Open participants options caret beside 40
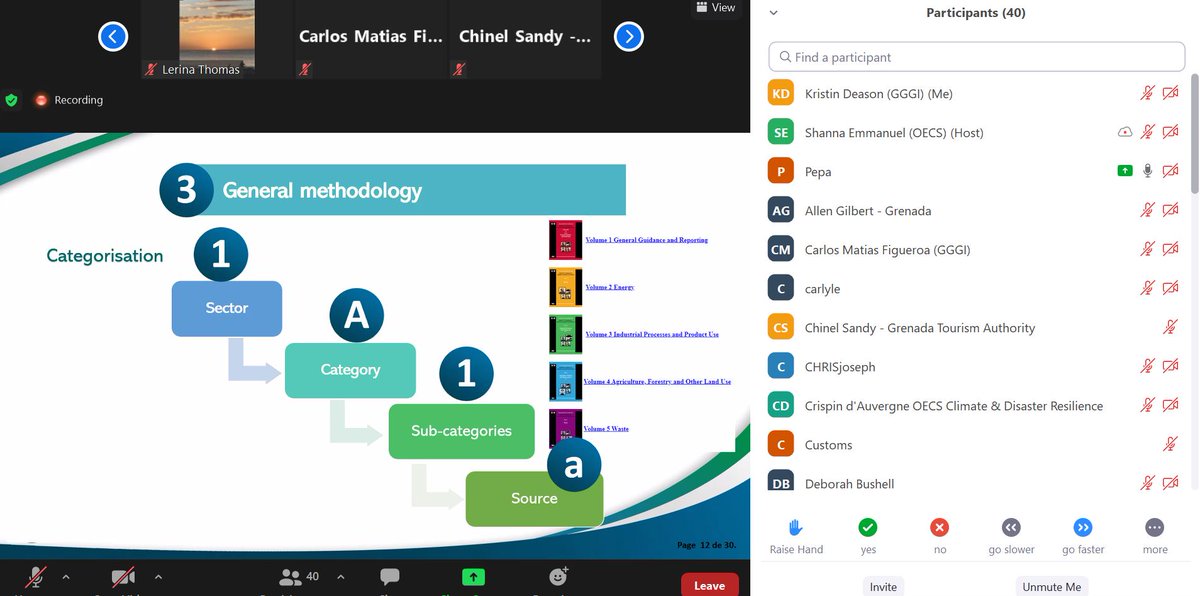The height and width of the screenshot is (596, 1200). pos(340,577)
